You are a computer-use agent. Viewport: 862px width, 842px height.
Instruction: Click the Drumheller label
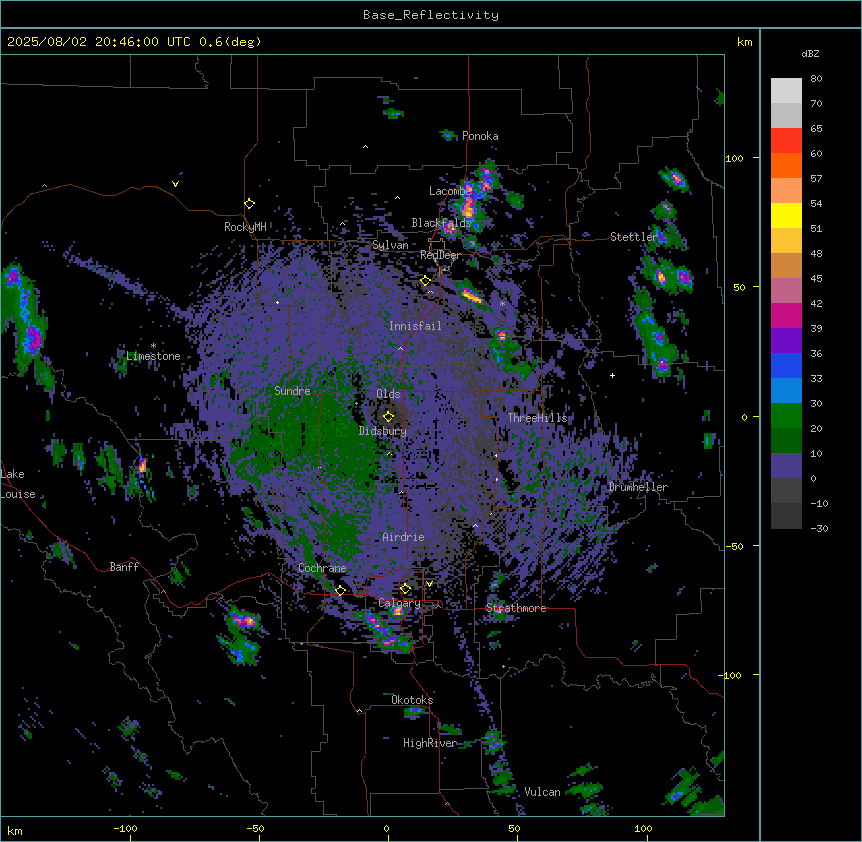pos(638,487)
